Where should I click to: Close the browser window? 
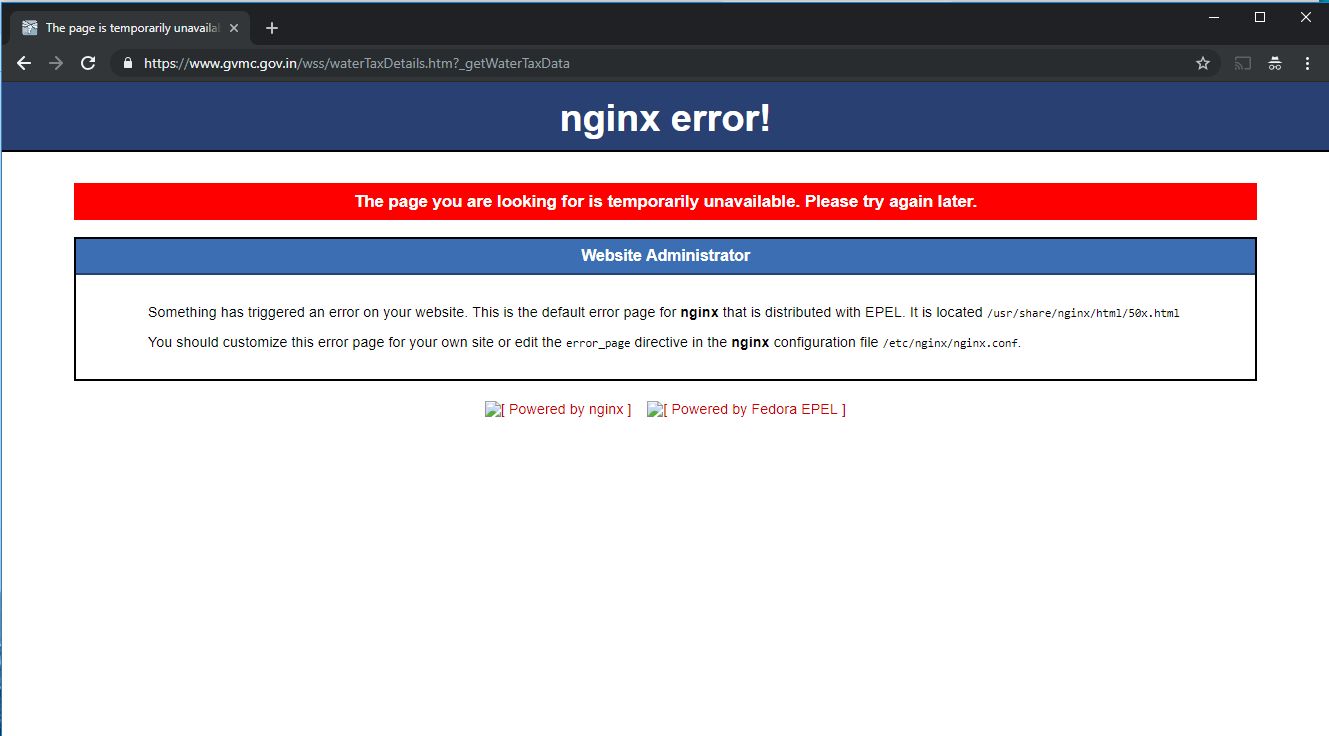tap(1306, 17)
